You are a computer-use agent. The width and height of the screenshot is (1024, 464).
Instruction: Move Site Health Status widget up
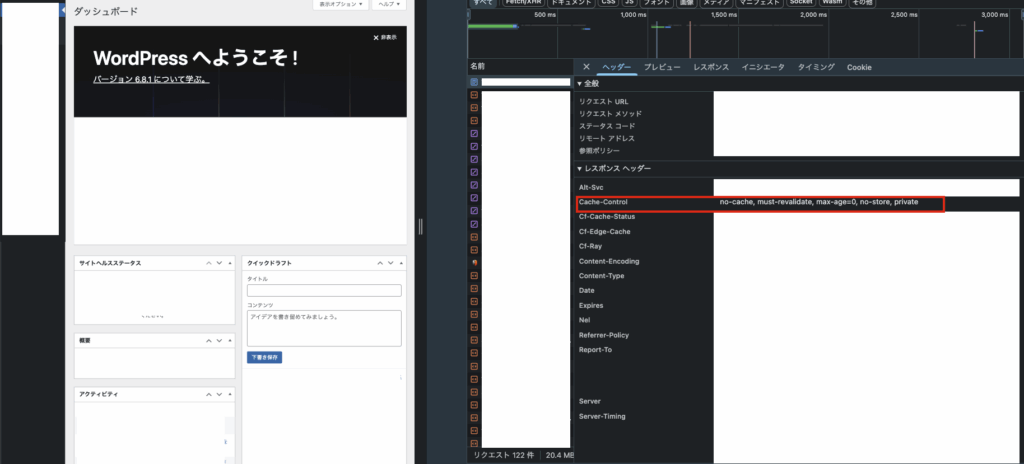pos(209,263)
